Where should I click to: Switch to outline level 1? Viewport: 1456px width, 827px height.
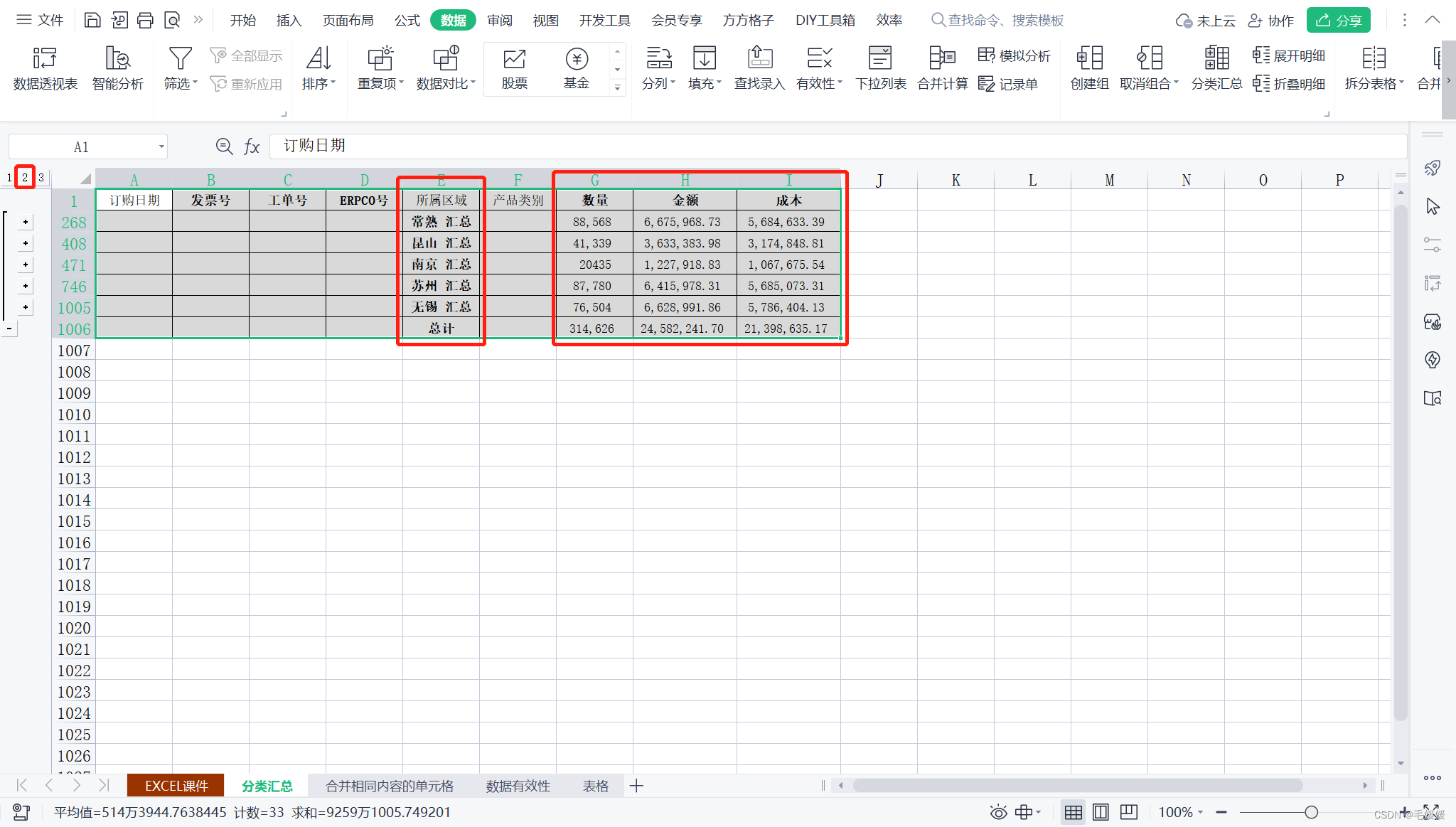[9, 178]
